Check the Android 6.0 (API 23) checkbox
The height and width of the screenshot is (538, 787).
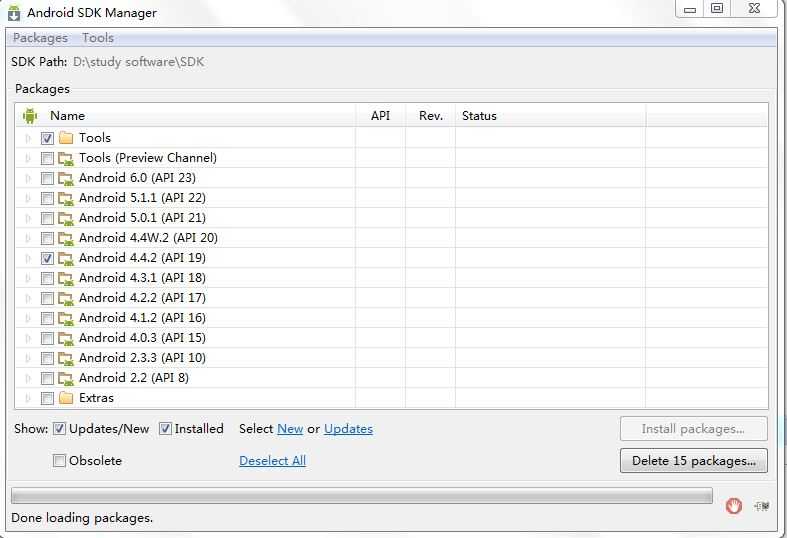pos(47,179)
